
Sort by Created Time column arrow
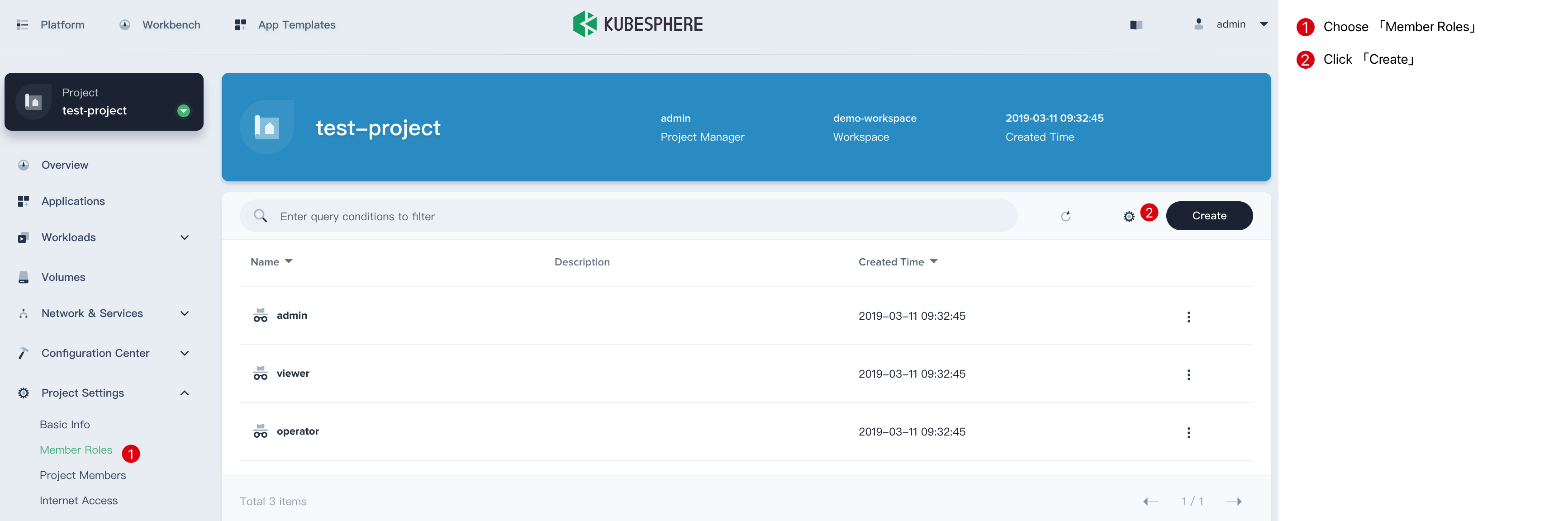(x=934, y=262)
